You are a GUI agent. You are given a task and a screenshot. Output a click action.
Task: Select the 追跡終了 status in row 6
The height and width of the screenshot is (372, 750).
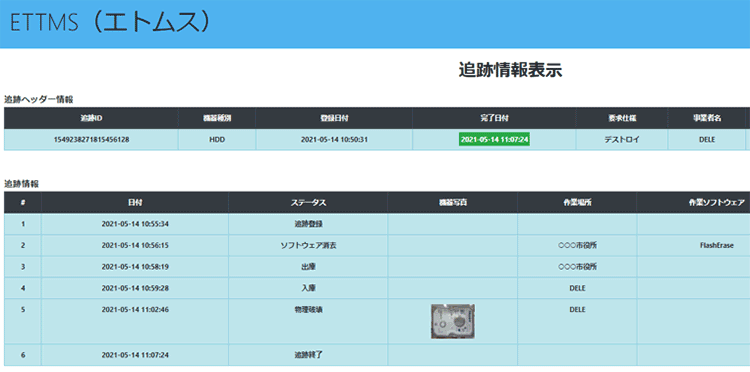pyautogui.click(x=308, y=355)
